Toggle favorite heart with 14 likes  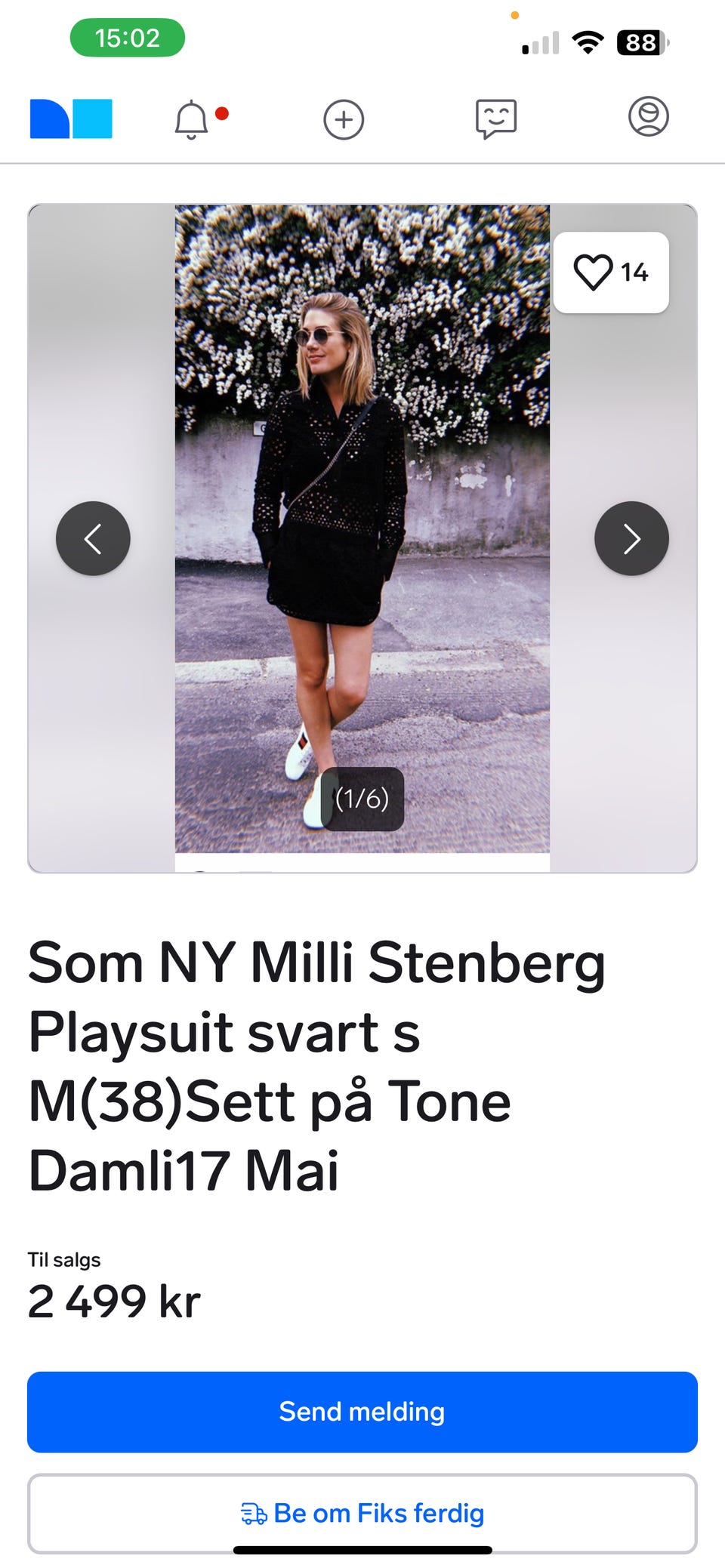pyautogui.click(x=611, y=273)
